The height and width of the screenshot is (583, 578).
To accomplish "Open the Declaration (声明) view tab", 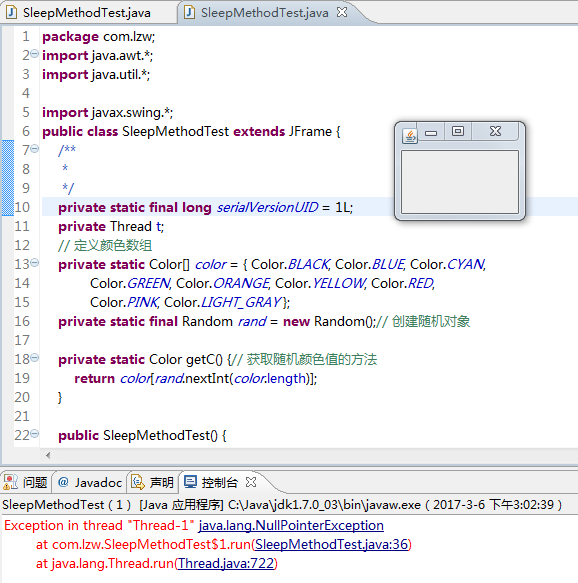I will click(153, 483).
